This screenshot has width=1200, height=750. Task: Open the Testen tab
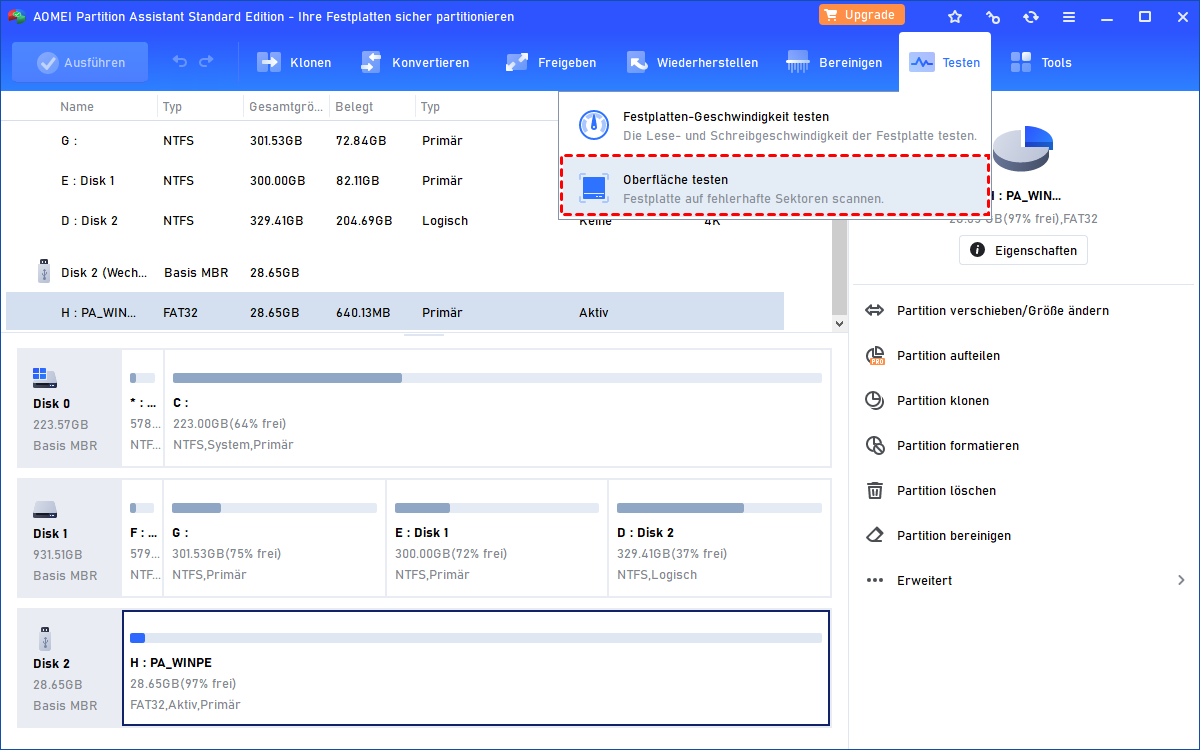point(945,62)
